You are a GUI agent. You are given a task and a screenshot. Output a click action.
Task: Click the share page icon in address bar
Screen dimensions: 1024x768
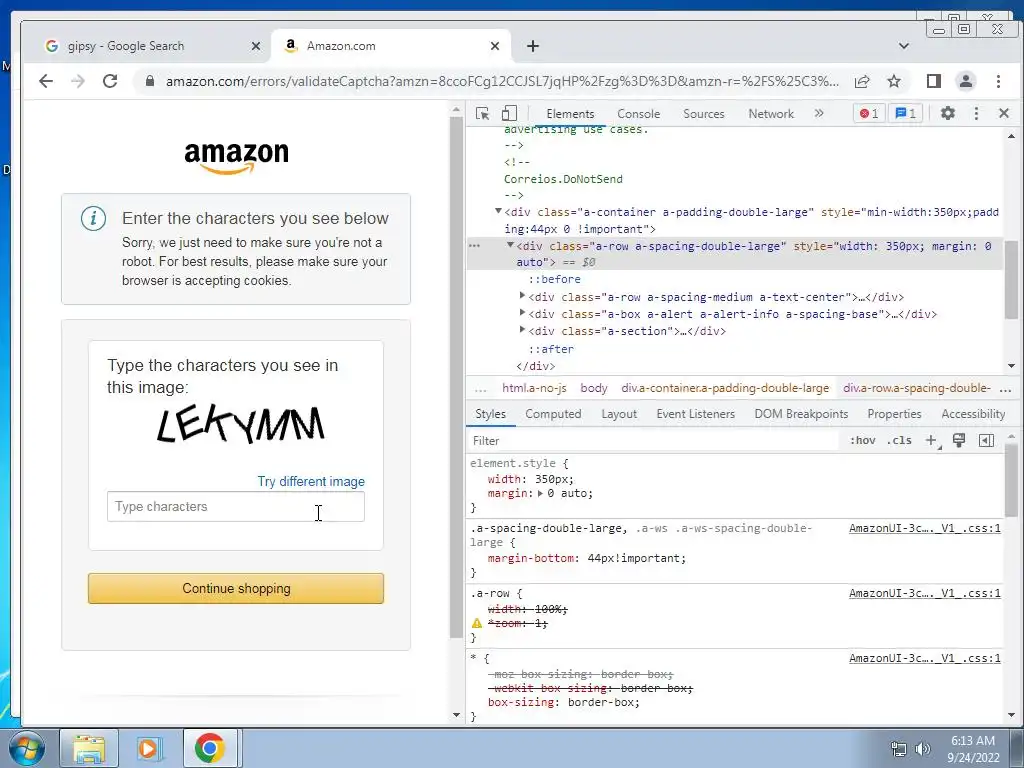click(x=862, y=81)
